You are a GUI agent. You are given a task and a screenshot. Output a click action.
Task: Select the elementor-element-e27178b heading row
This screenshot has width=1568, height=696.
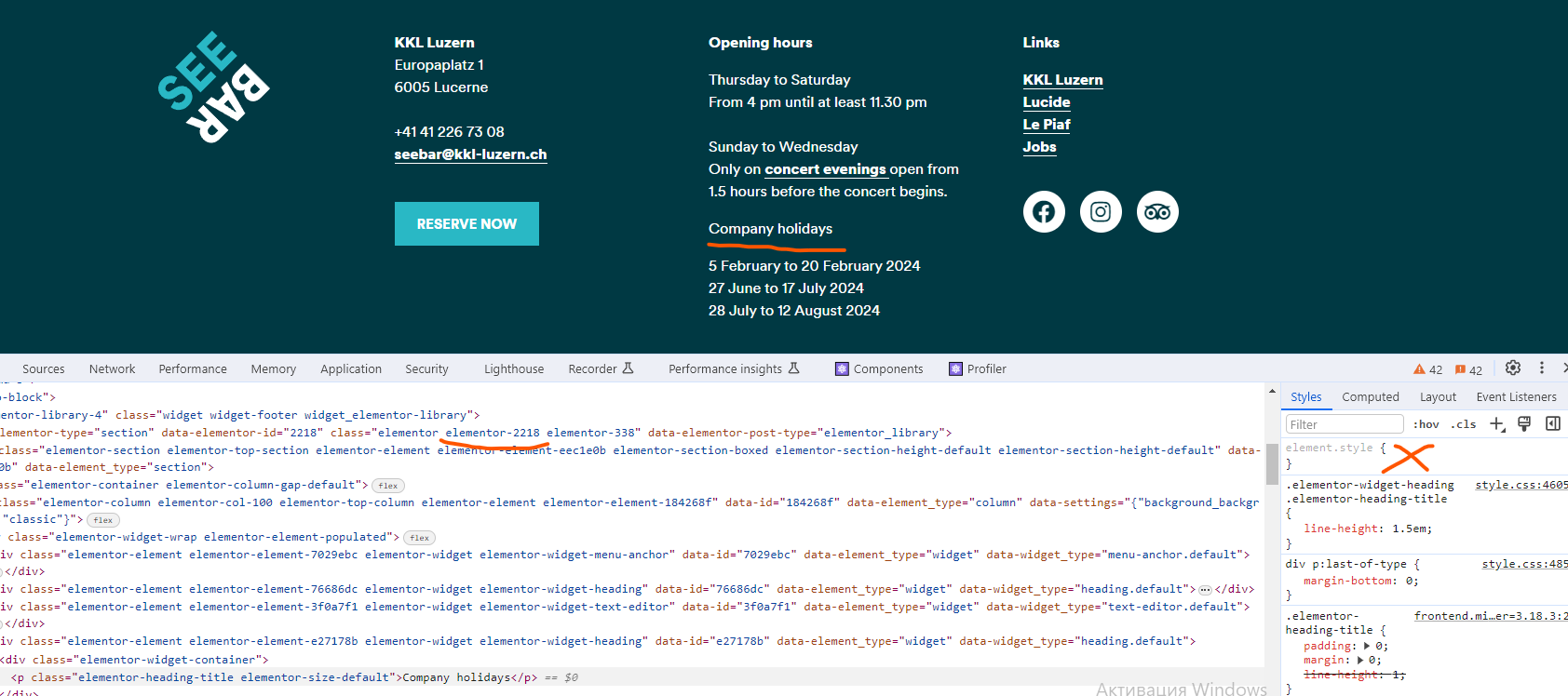tap(632, 641)
